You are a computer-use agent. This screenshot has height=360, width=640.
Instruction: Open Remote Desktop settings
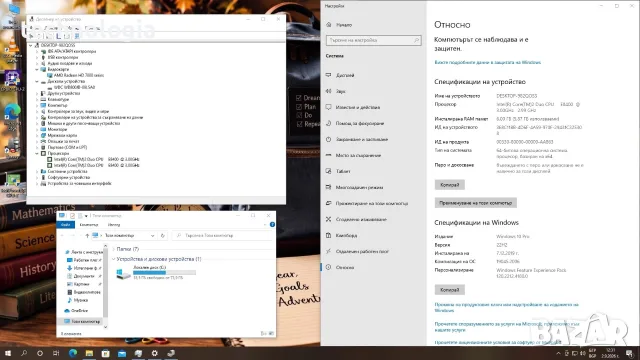point(362,251)
